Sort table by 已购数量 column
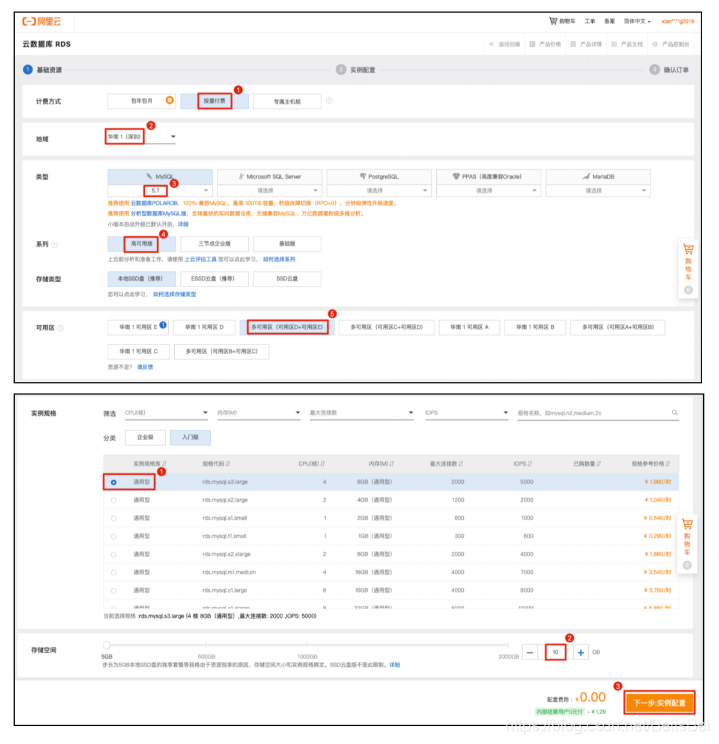The width and height of the screenshot is (719, 744). 587,464
